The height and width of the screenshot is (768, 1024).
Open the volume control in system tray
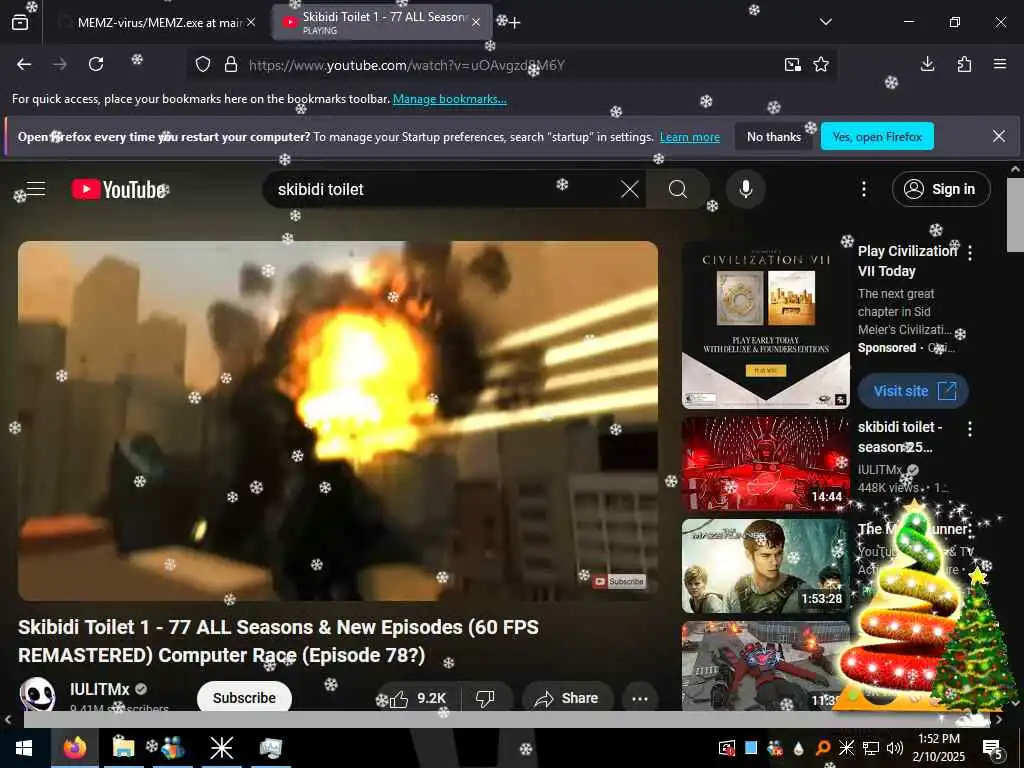pos(895,748)
